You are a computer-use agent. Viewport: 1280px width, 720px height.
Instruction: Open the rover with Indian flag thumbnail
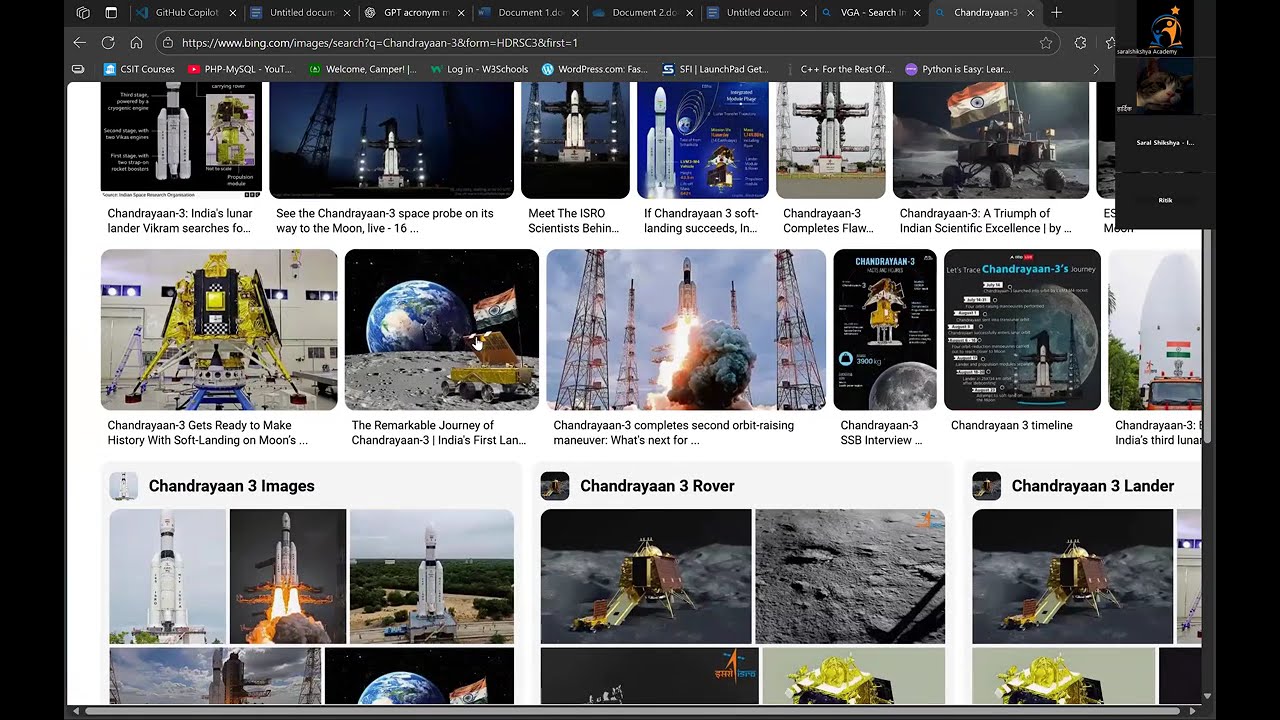pos(991,140)
